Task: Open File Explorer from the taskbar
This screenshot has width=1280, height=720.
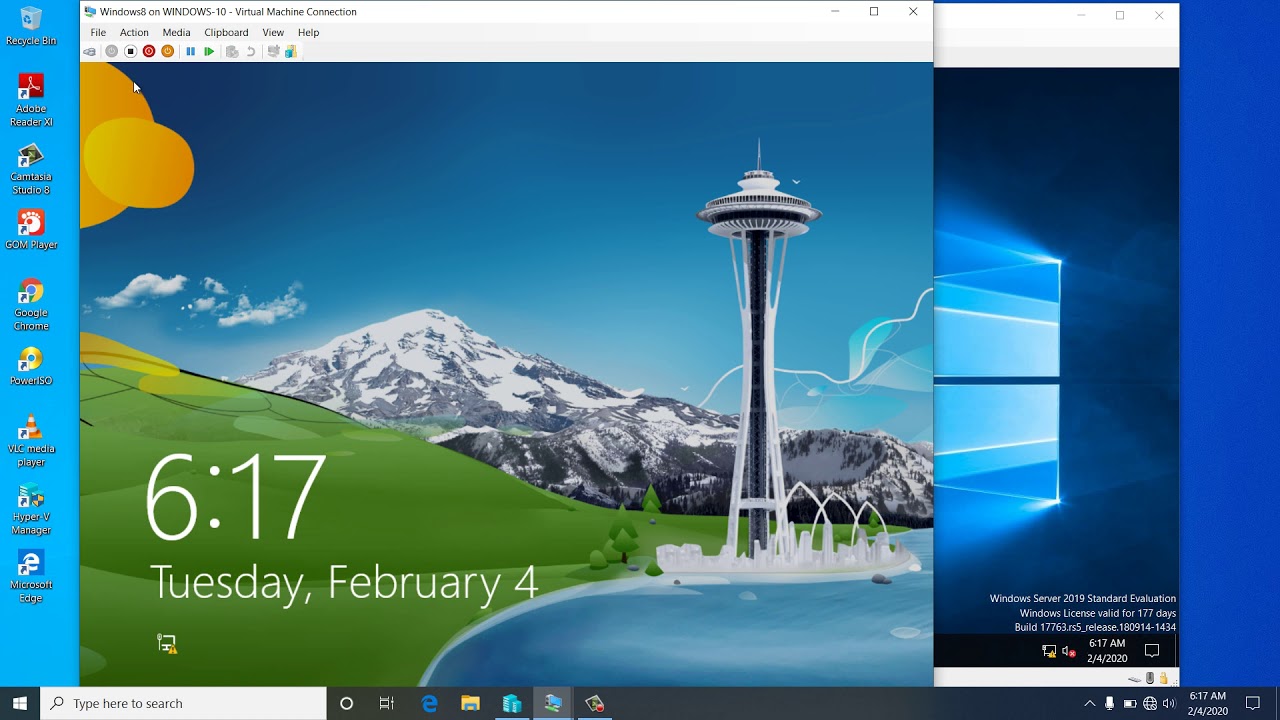Action: [470, 703]
